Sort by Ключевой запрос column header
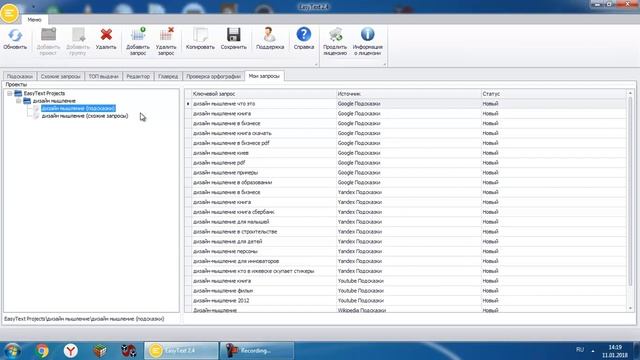Viewport: 640px width, 360px height. 264,94
